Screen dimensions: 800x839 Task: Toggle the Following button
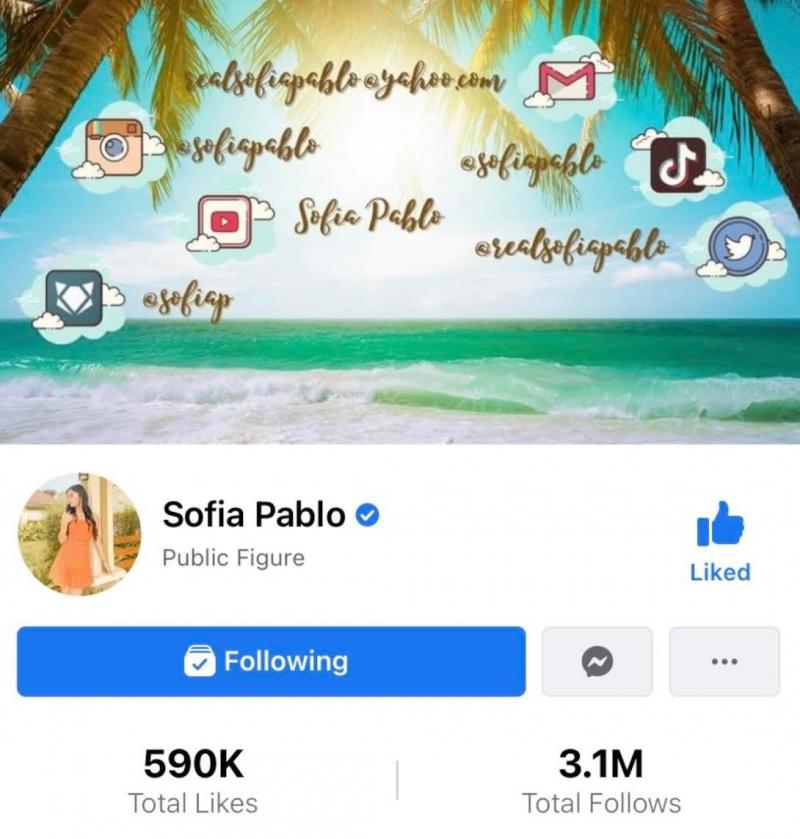click(x=271, y=661)
